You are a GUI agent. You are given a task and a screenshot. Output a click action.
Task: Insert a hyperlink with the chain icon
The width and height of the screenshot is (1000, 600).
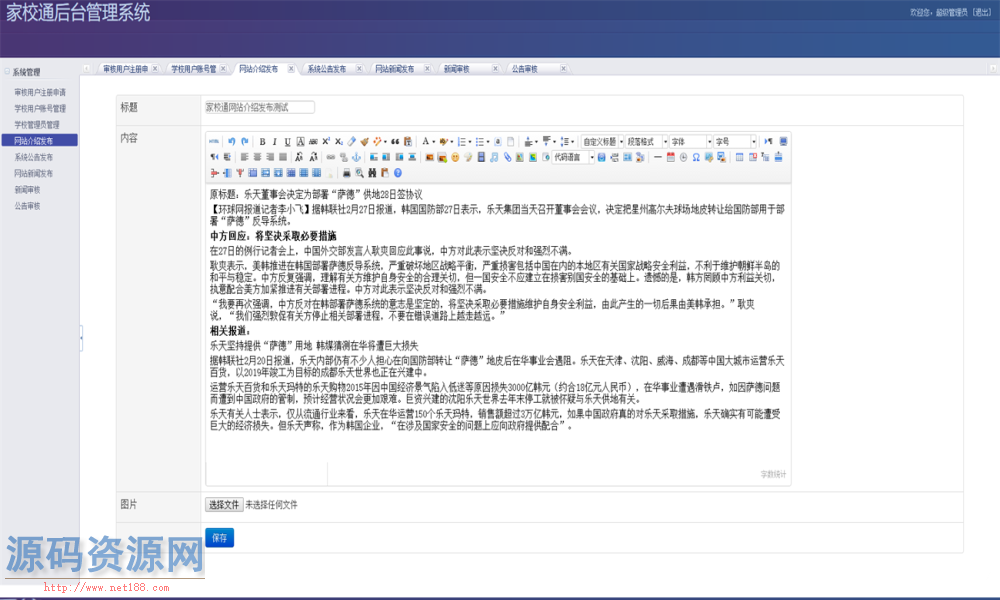pyautogui.click(x=330, y=157)
